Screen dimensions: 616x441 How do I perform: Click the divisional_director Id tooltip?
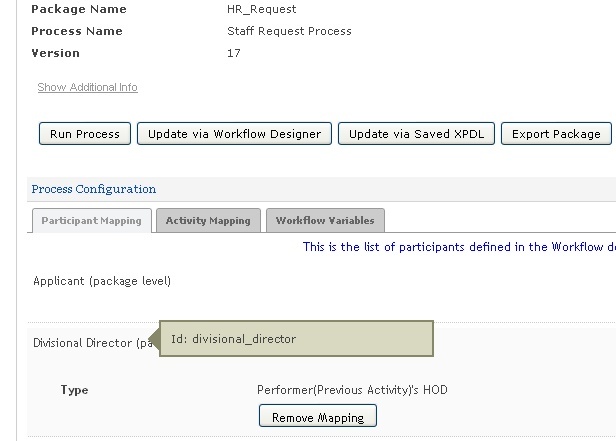click(296, 339)
